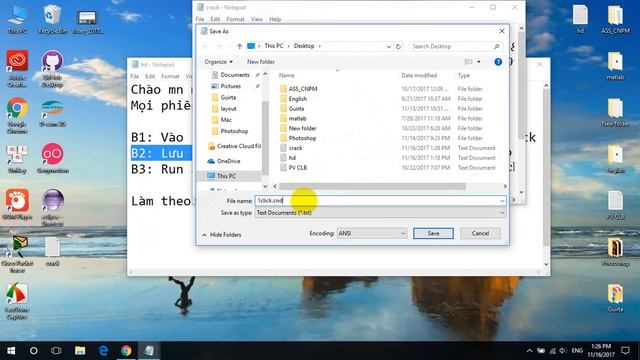
Task: Click the Save button in Save As dialog
Action: tap(433, 233)
